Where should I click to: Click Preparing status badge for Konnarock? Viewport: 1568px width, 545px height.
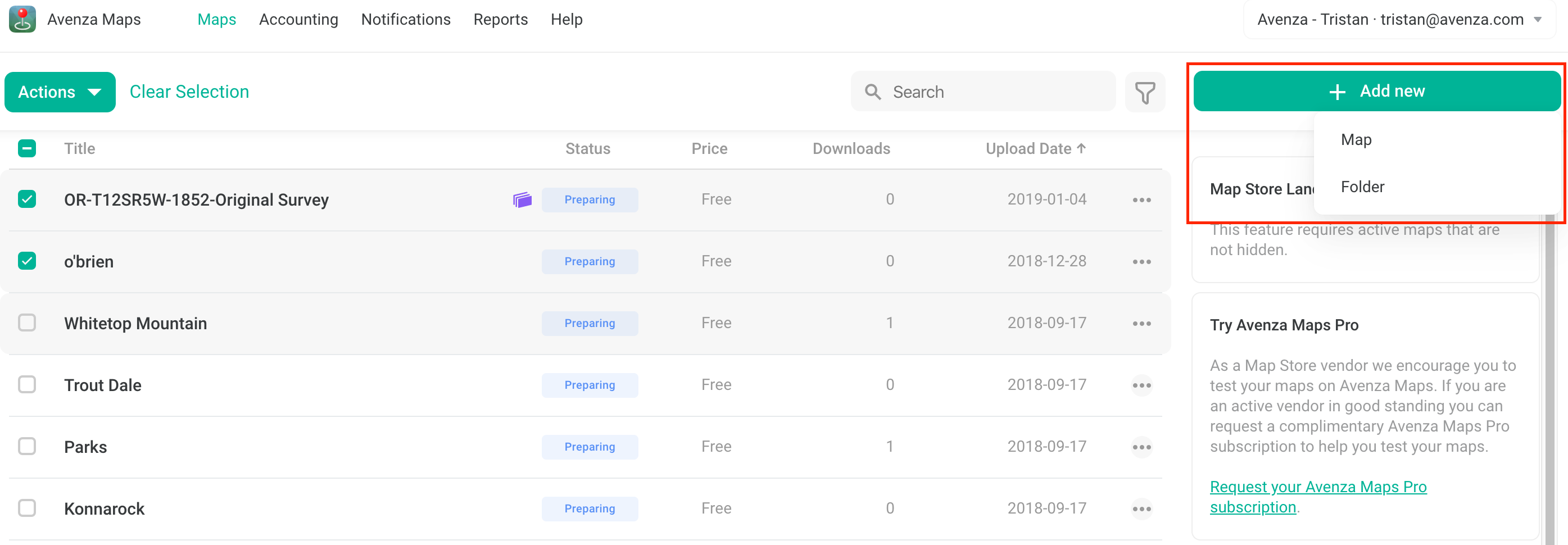[589, 509]
